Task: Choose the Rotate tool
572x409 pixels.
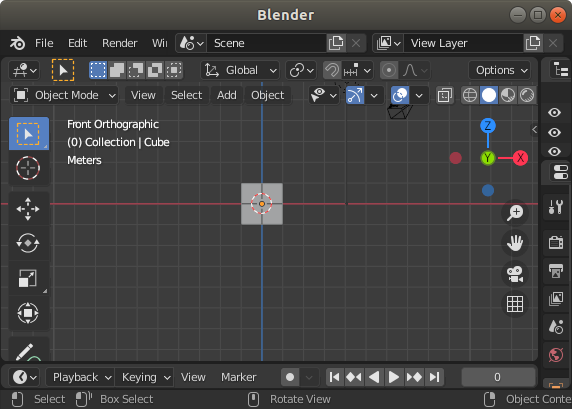Action: pos(28,243)
